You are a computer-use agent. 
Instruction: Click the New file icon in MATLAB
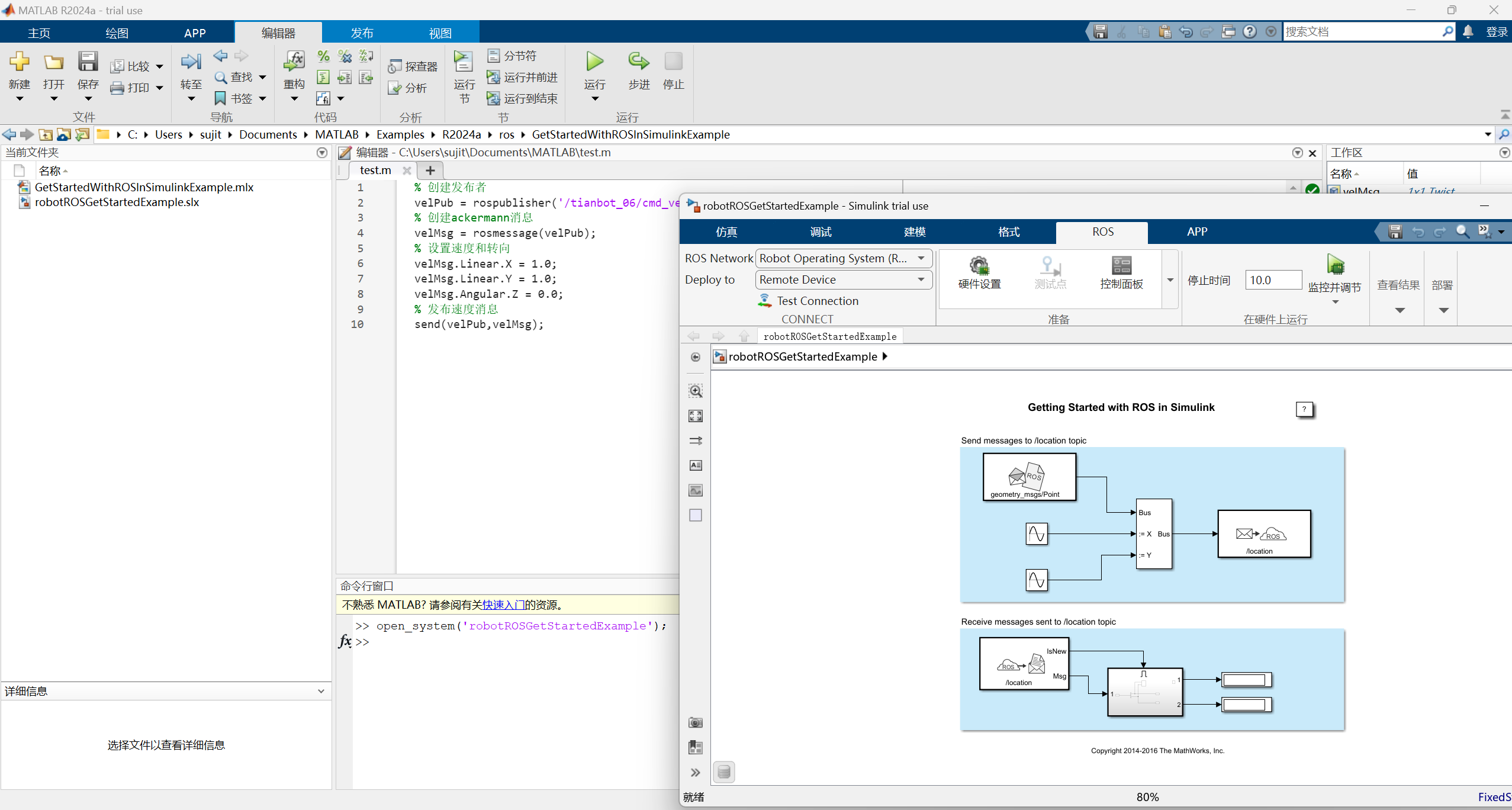19,62
